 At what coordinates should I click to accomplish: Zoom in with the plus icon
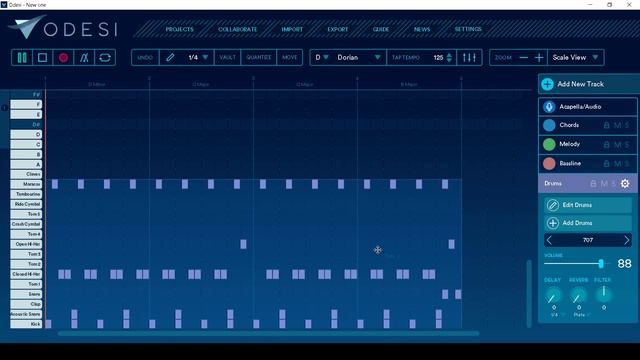point(539,58)
